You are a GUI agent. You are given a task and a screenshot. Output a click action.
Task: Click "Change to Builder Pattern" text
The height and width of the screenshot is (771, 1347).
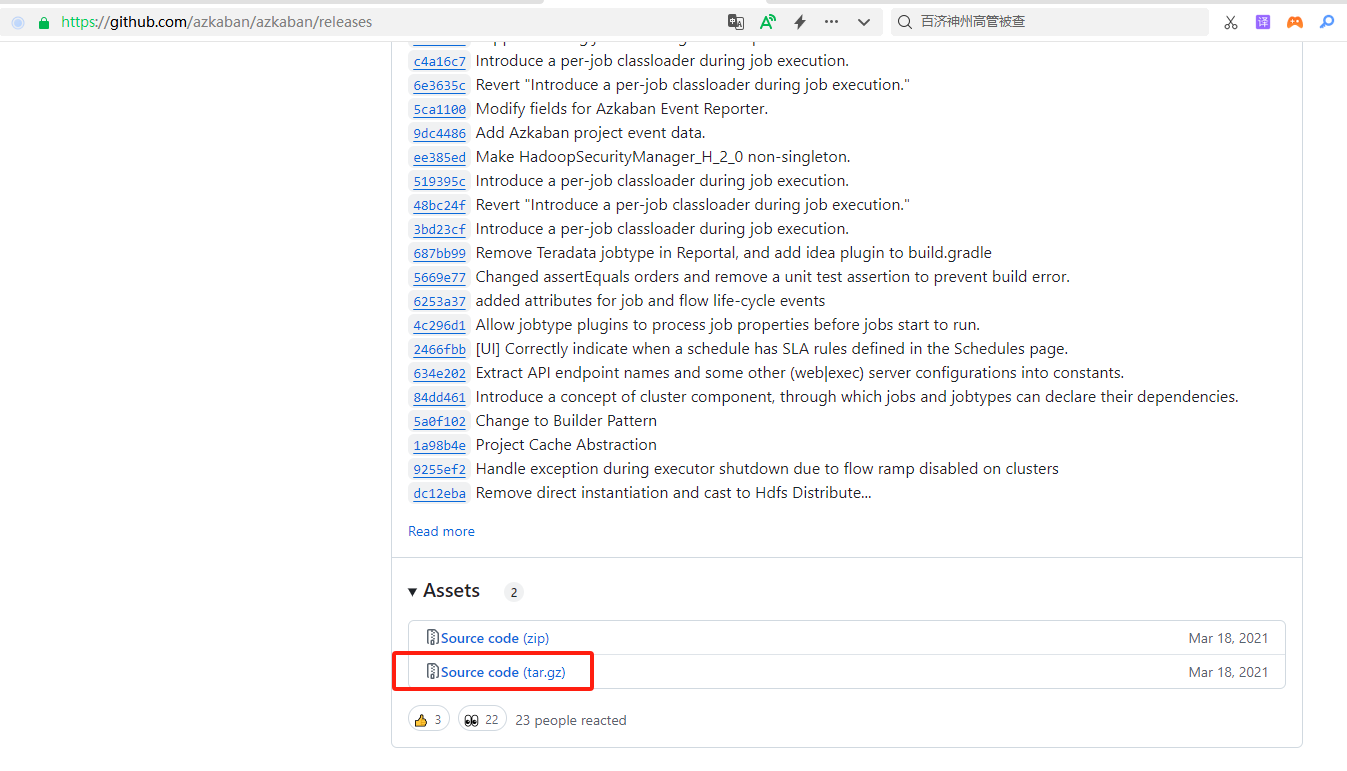coord(566,421)
